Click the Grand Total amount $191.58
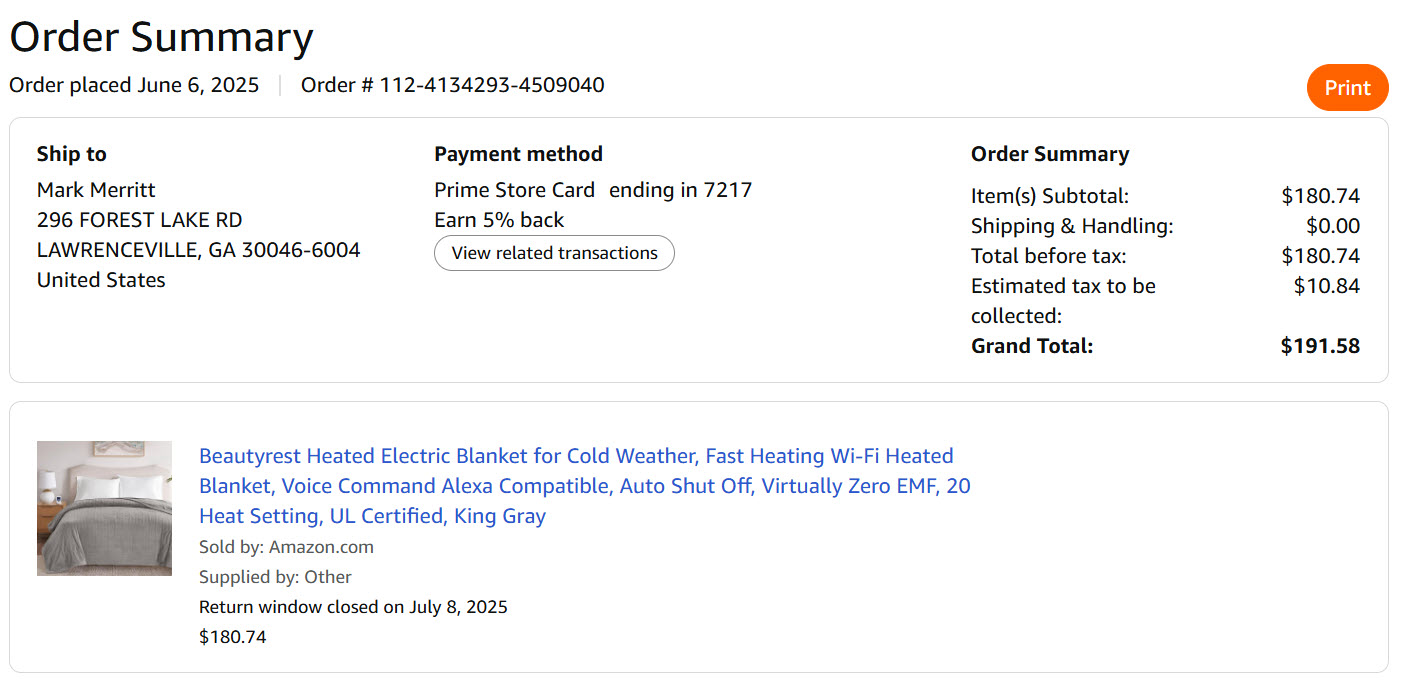The width and height of the screenshot is (1407, 692). coord(1320,346)
